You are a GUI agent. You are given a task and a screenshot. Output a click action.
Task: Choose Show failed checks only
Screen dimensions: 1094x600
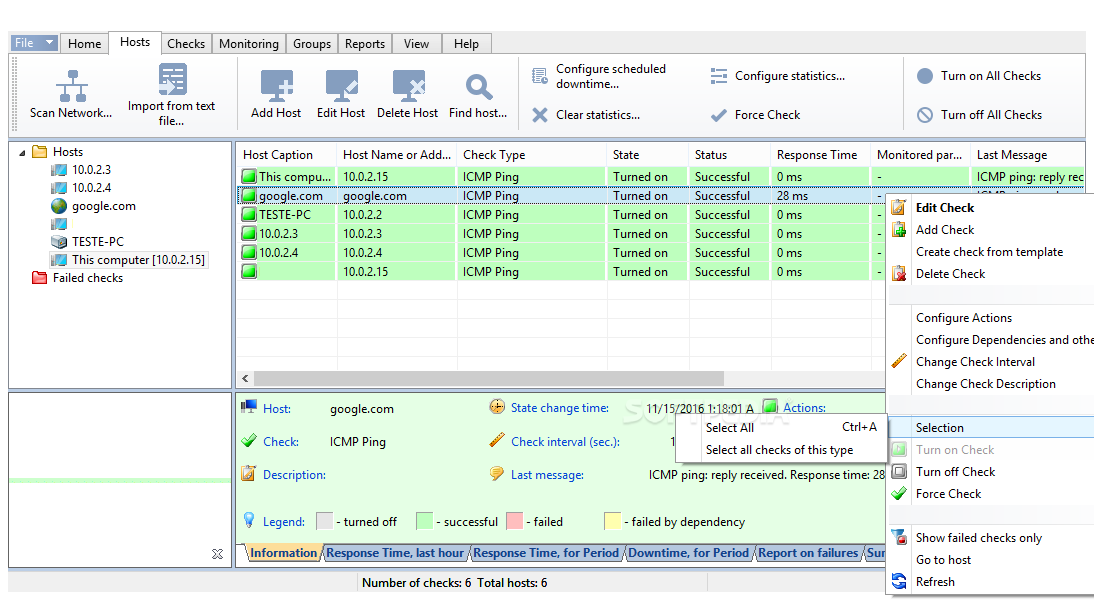[978, 538]
